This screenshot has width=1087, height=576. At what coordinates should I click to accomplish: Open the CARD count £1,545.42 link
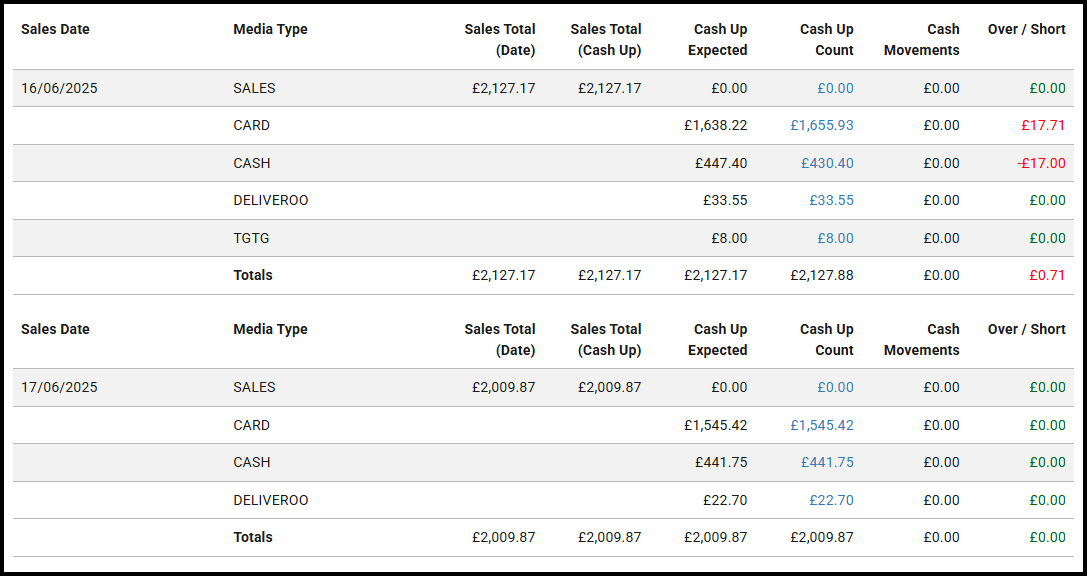[x=822, y=425]
